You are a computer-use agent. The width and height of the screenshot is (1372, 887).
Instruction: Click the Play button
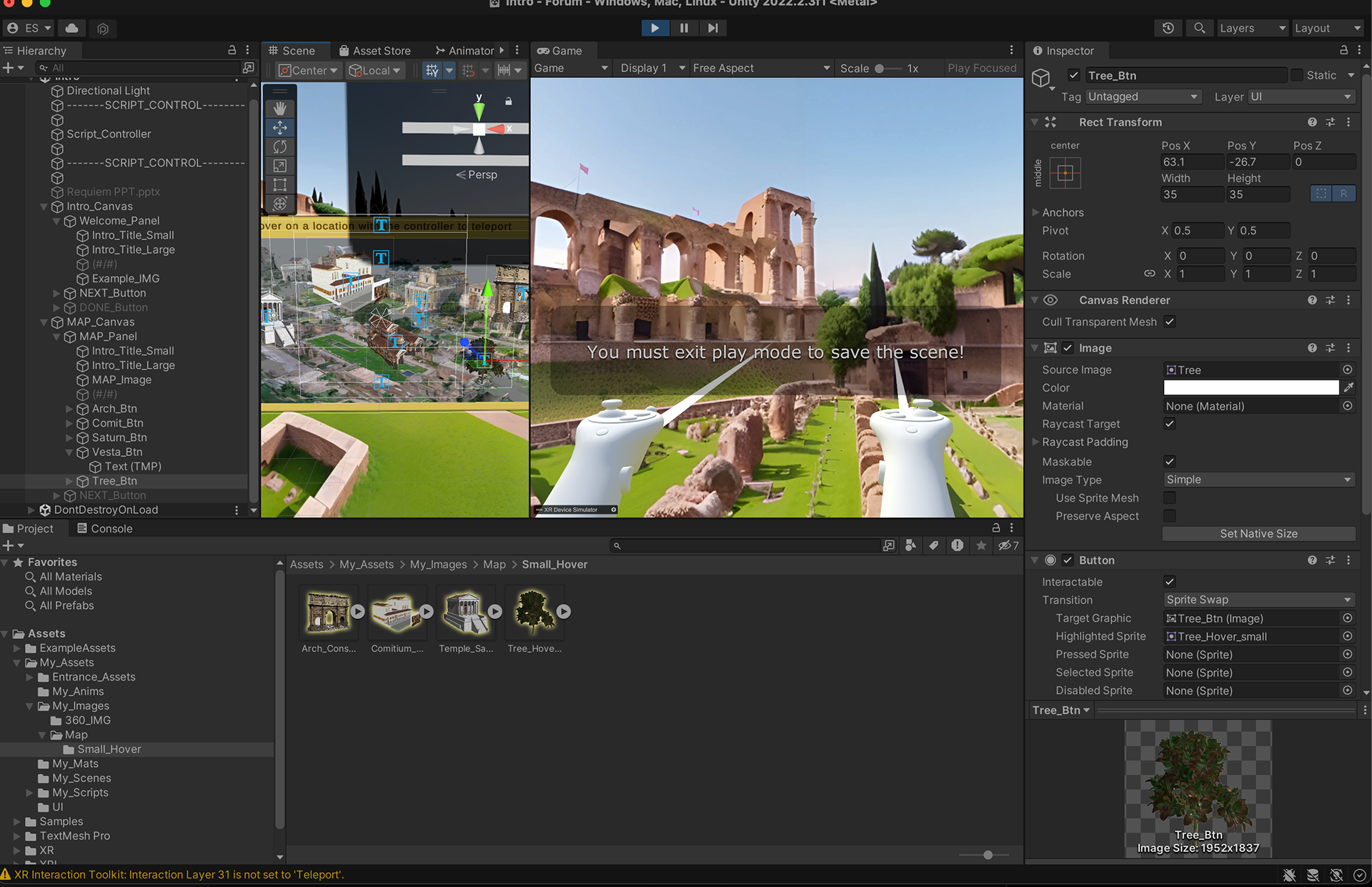(655, 28)
